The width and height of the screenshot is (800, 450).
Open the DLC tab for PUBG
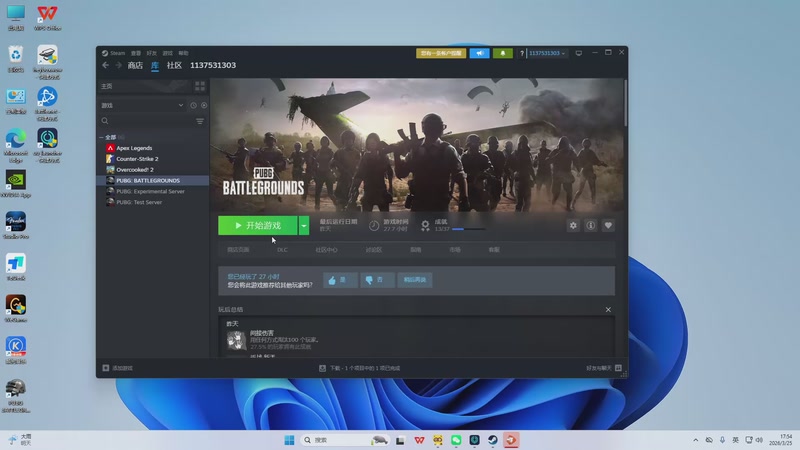point(282,250)
